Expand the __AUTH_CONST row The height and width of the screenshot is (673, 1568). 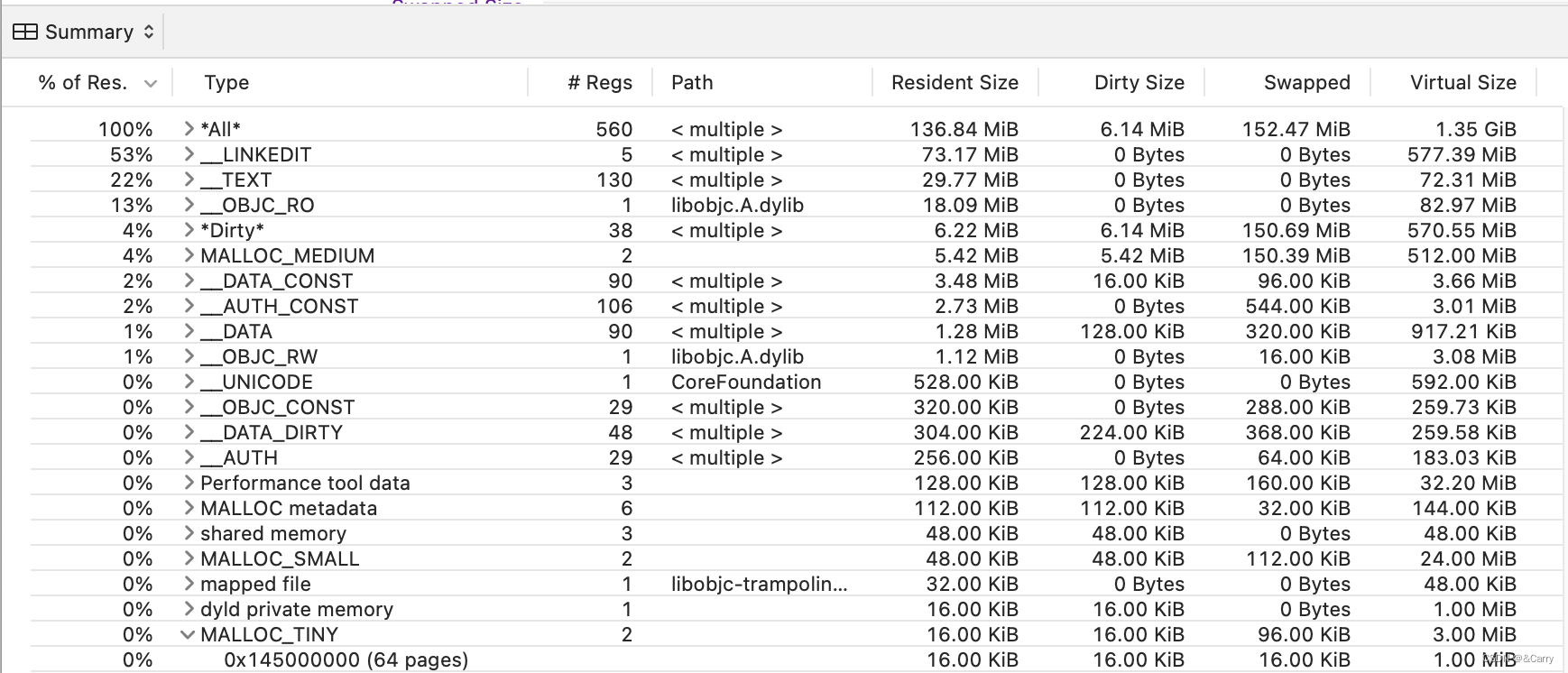point(189,306)
